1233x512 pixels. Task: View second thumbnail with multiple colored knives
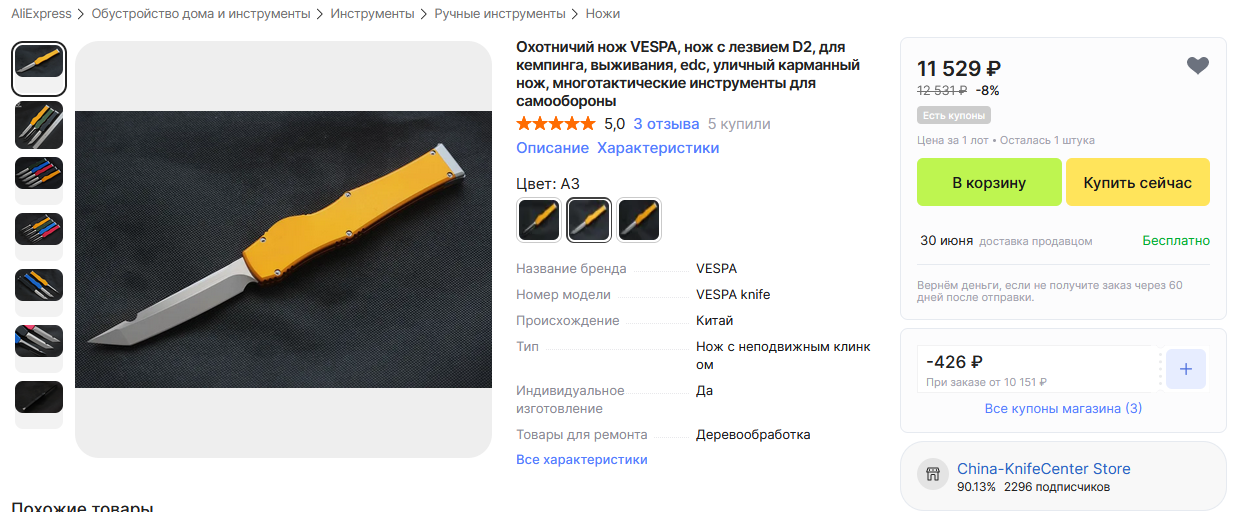[39, 124]
